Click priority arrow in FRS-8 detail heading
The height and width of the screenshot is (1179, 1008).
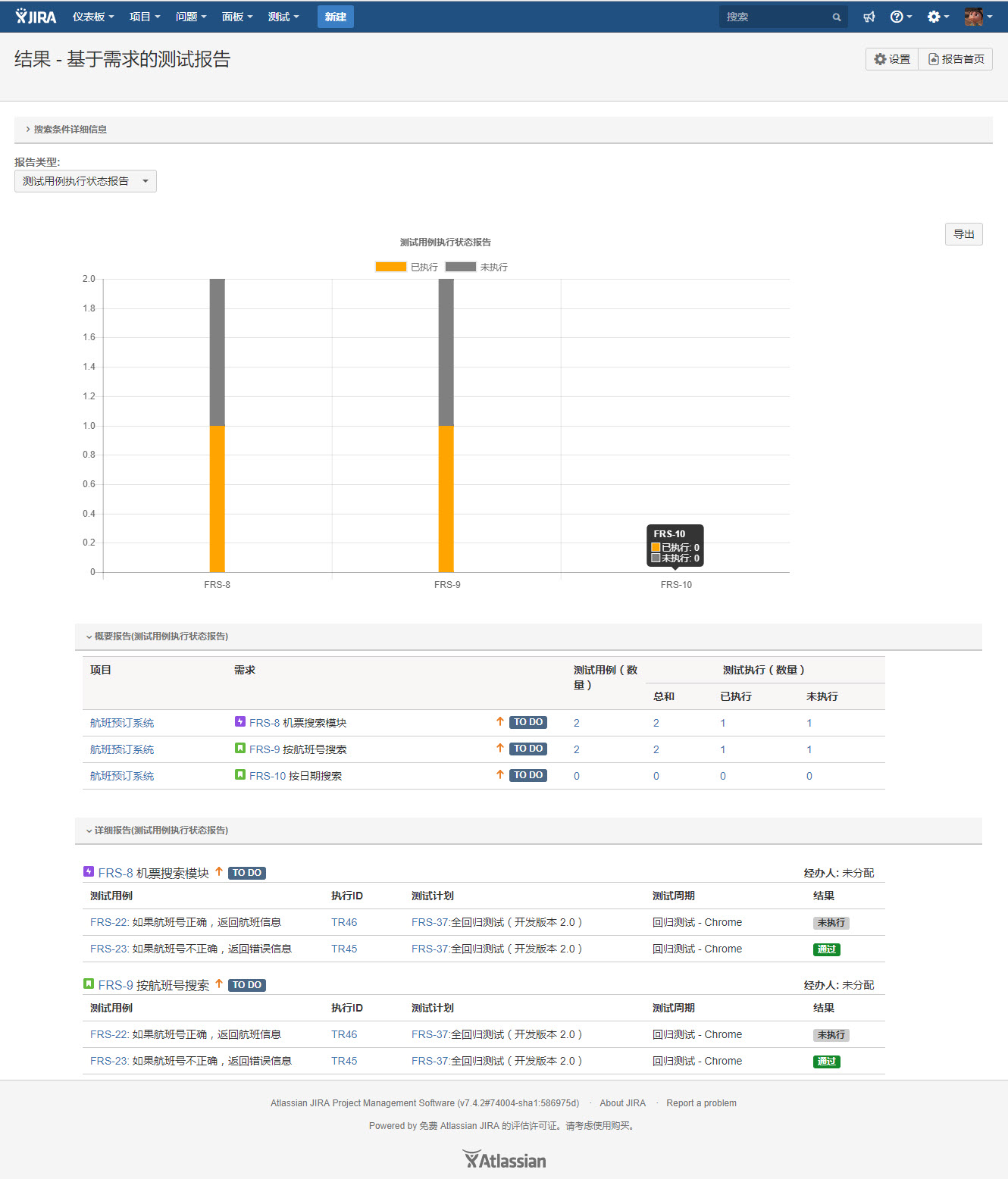(x=219, y=872)
